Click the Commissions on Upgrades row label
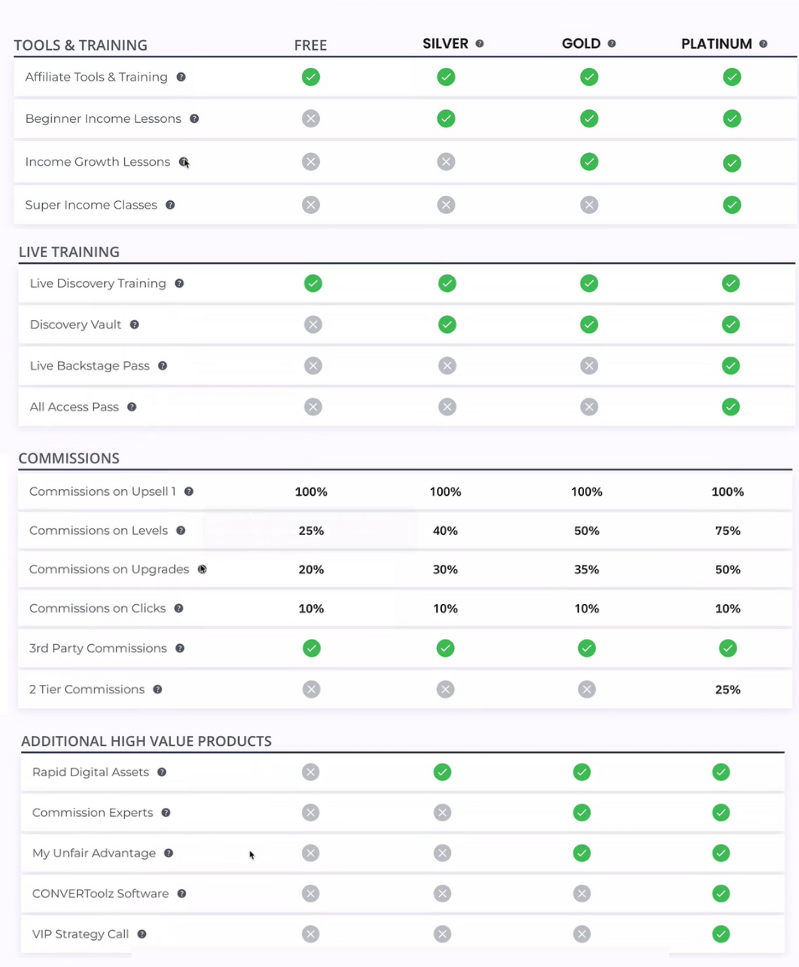 110,569
